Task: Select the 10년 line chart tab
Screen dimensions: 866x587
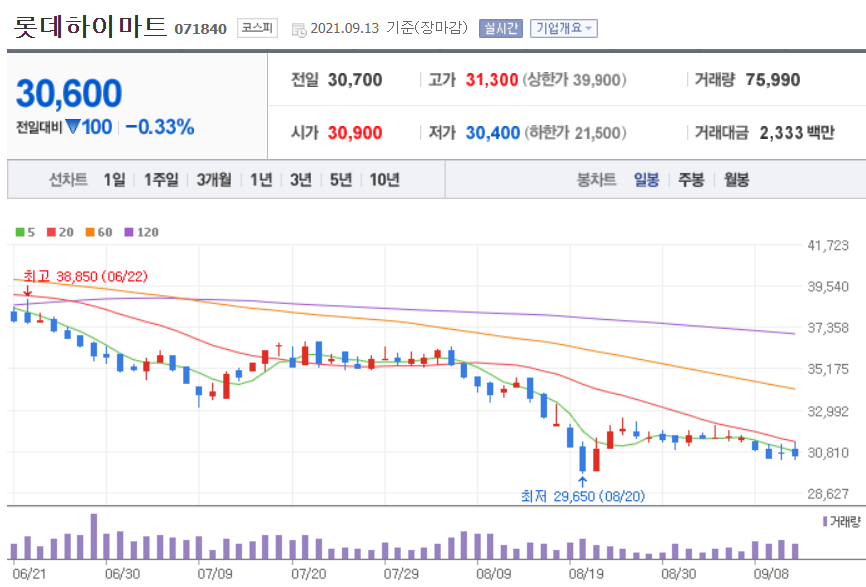Action: click(x=384, y=179)
